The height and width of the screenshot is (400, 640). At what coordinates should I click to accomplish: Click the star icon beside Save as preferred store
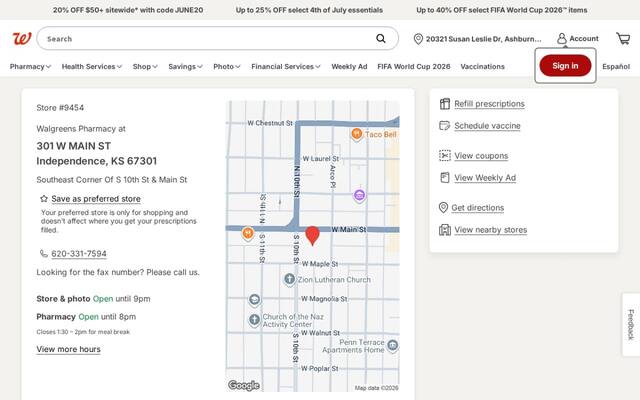click(x=44, y=199)
